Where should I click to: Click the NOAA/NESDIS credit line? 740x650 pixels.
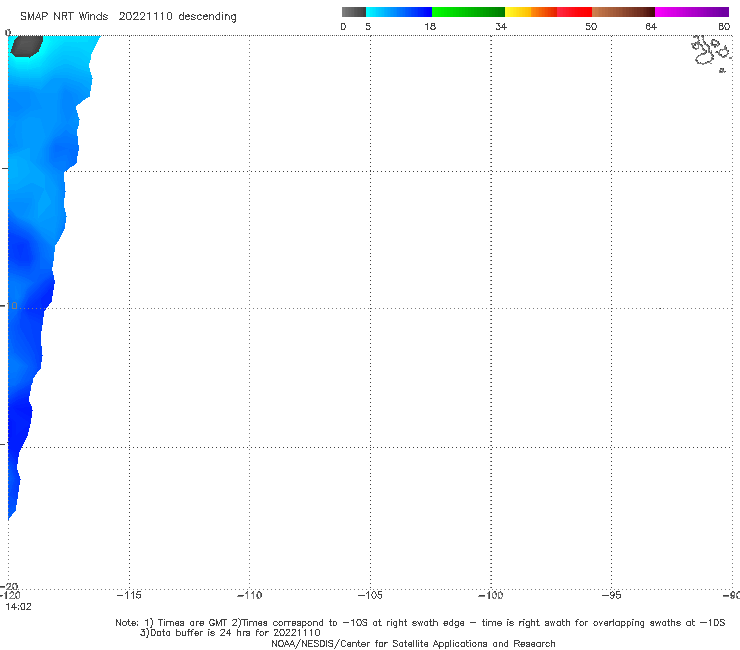click(413, 643)
